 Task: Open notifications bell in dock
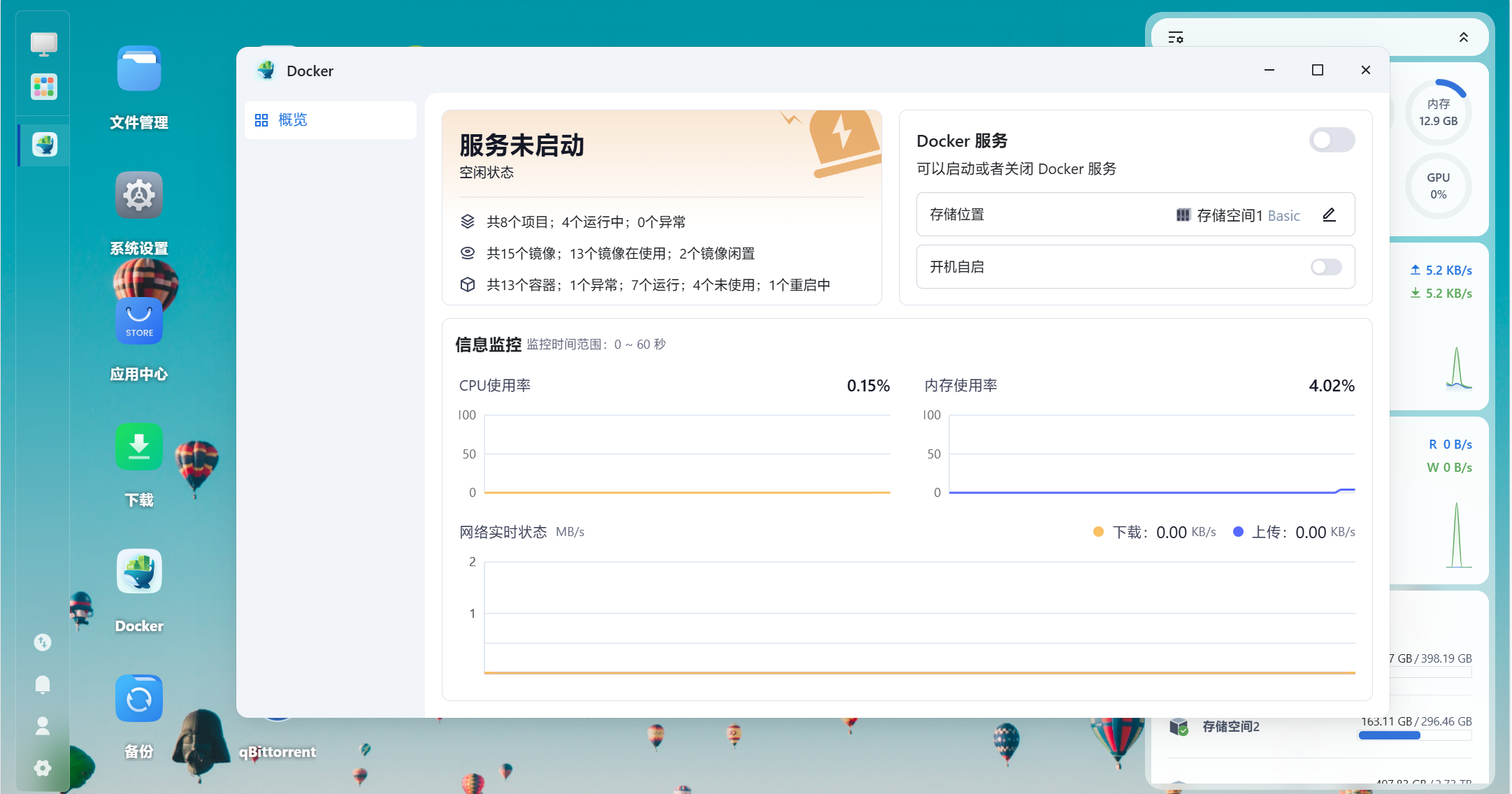[x=43, y=684]
